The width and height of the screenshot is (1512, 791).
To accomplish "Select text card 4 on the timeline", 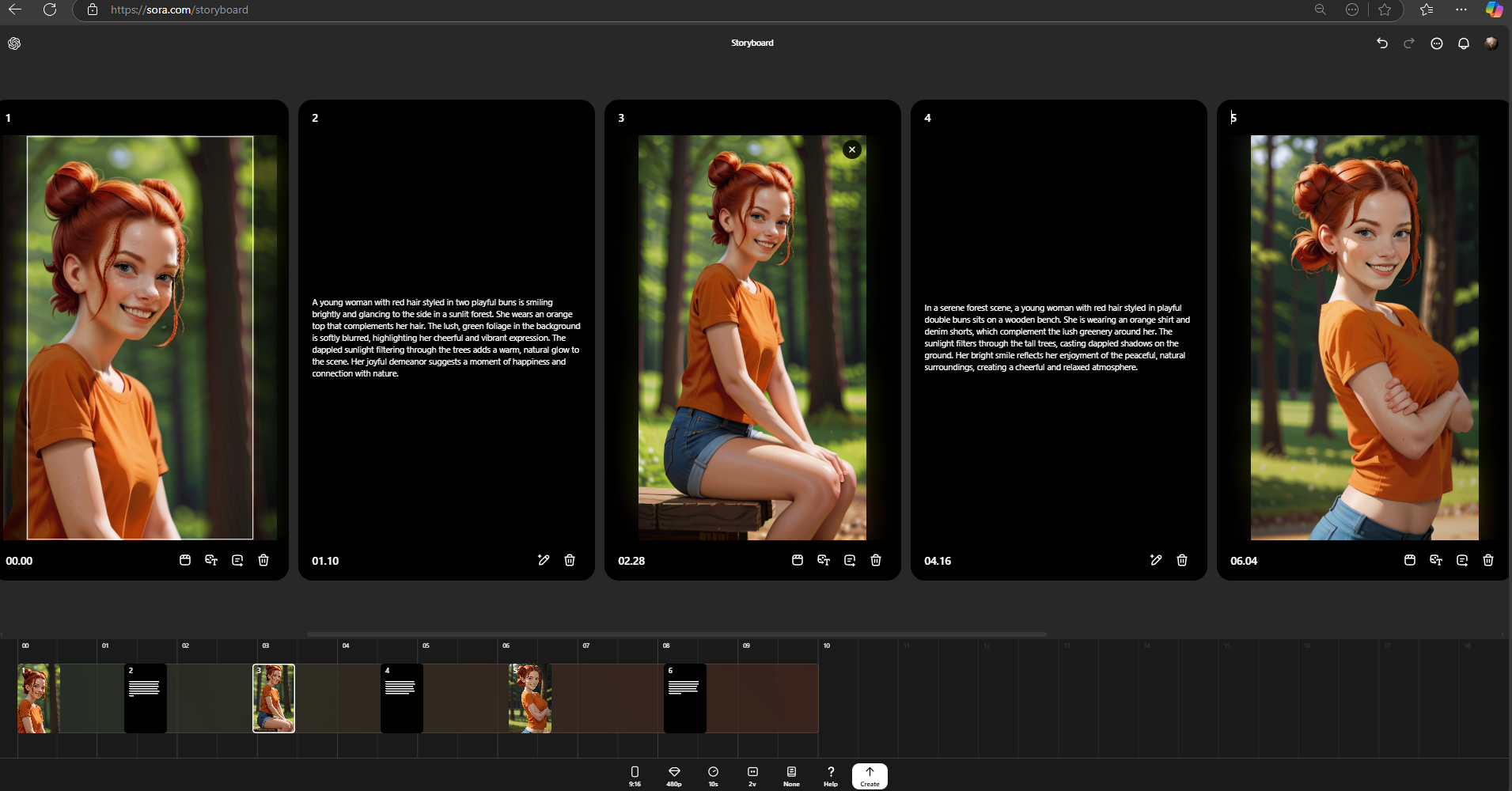I will [x=402, y=698].
